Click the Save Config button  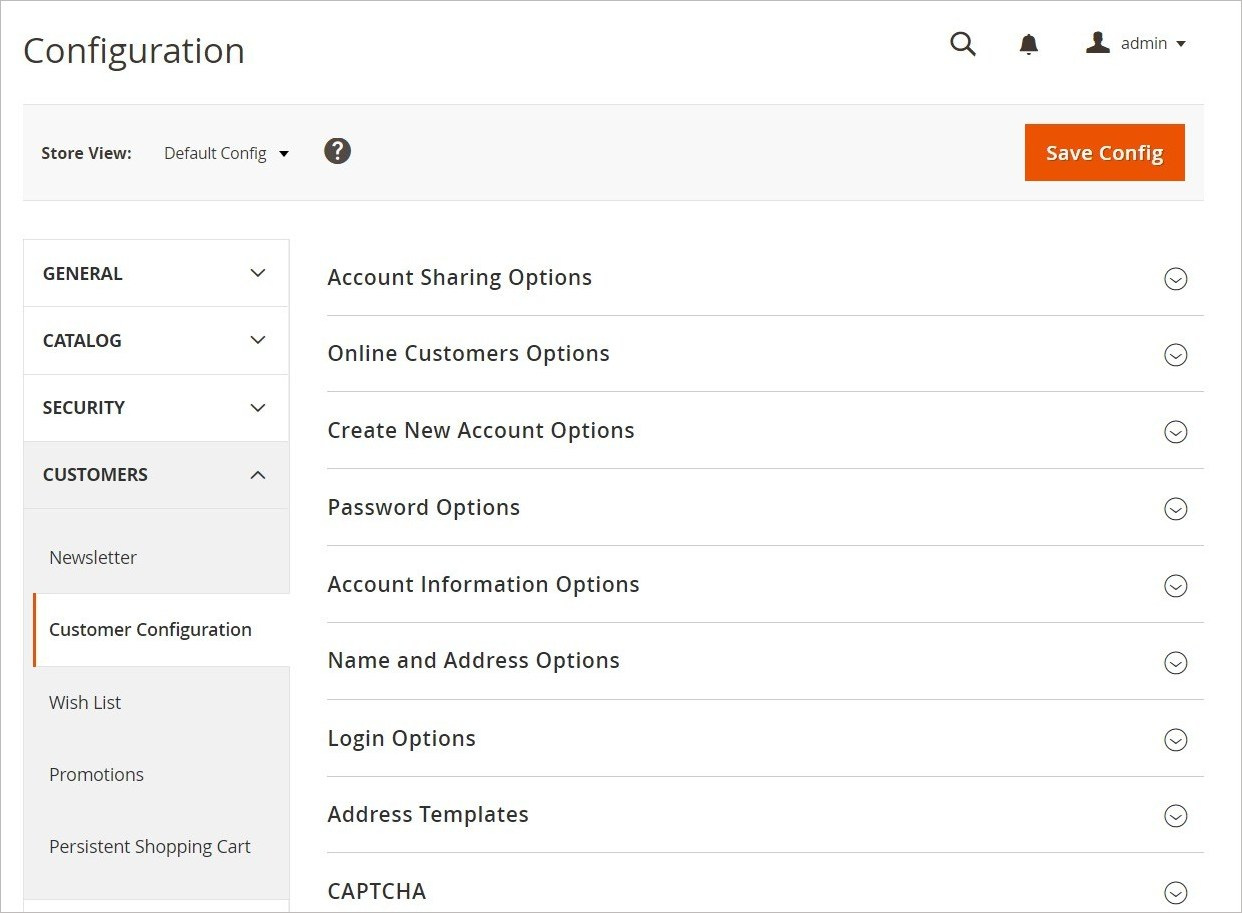[x=1104, y=153]
